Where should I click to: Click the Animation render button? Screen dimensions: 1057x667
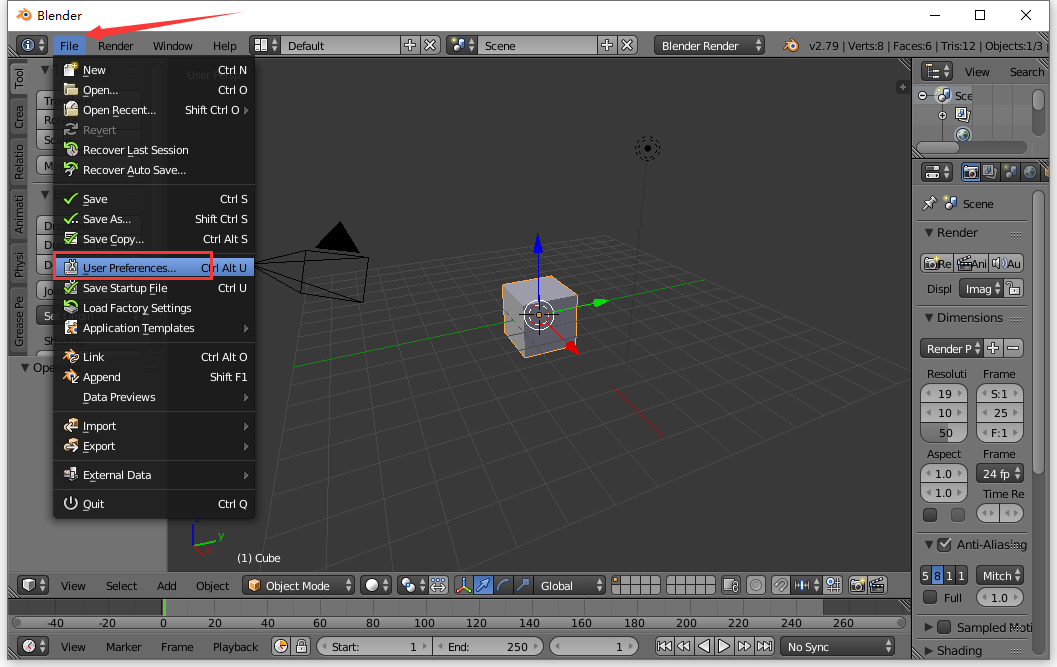(x=971, y=263)
